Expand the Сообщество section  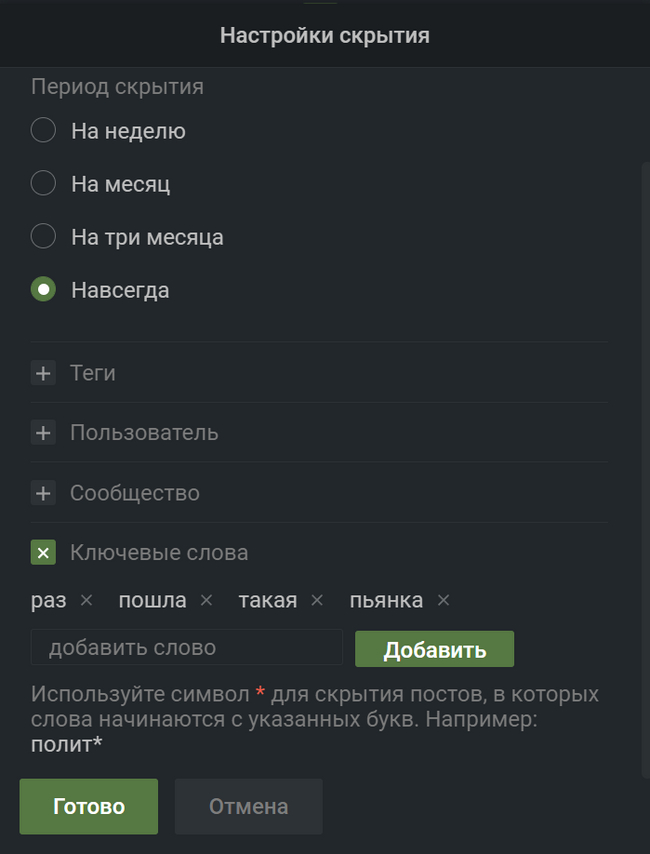click(135, 493)
